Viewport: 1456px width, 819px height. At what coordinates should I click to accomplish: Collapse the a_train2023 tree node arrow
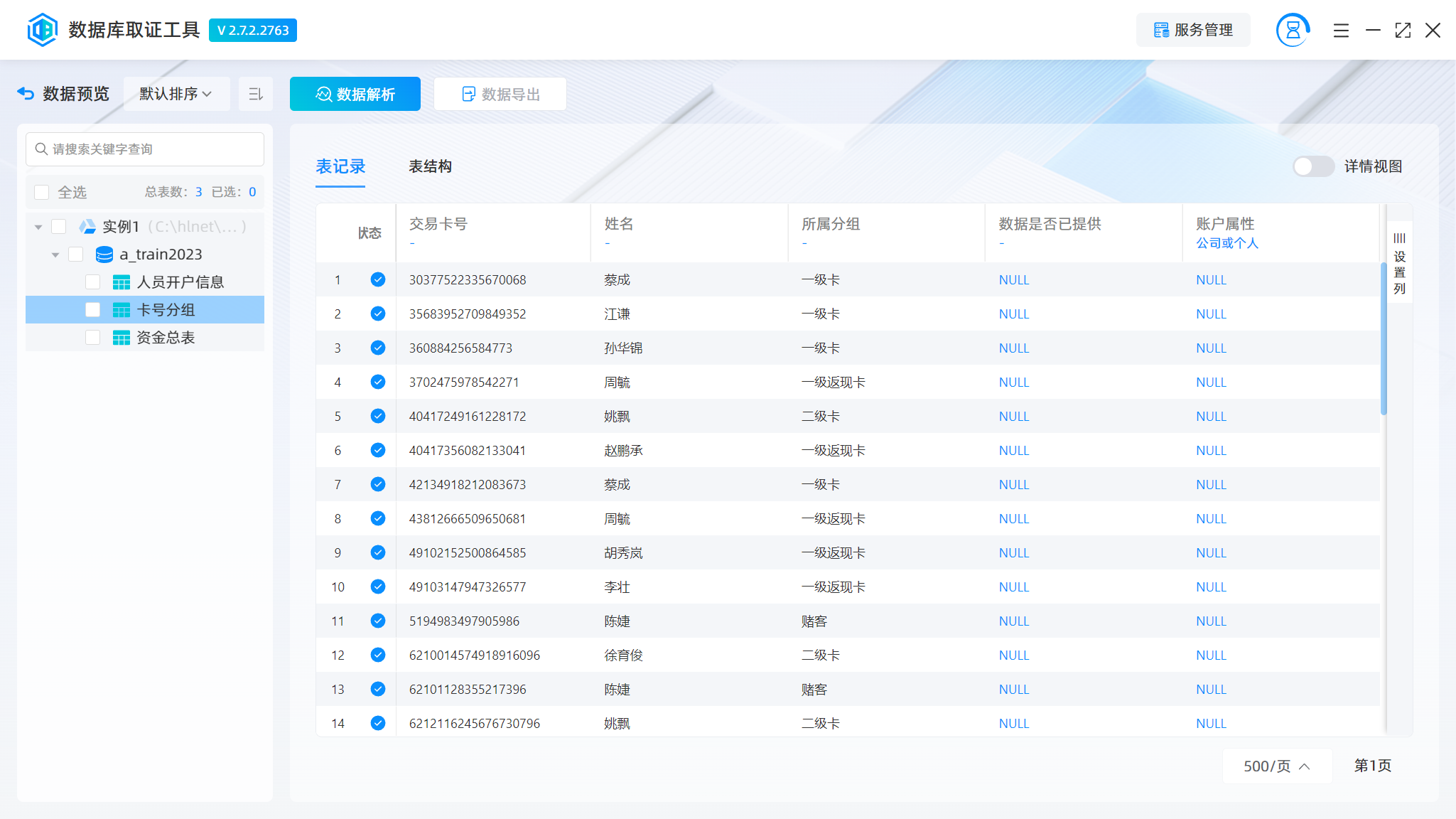click(x=55, y=255)
